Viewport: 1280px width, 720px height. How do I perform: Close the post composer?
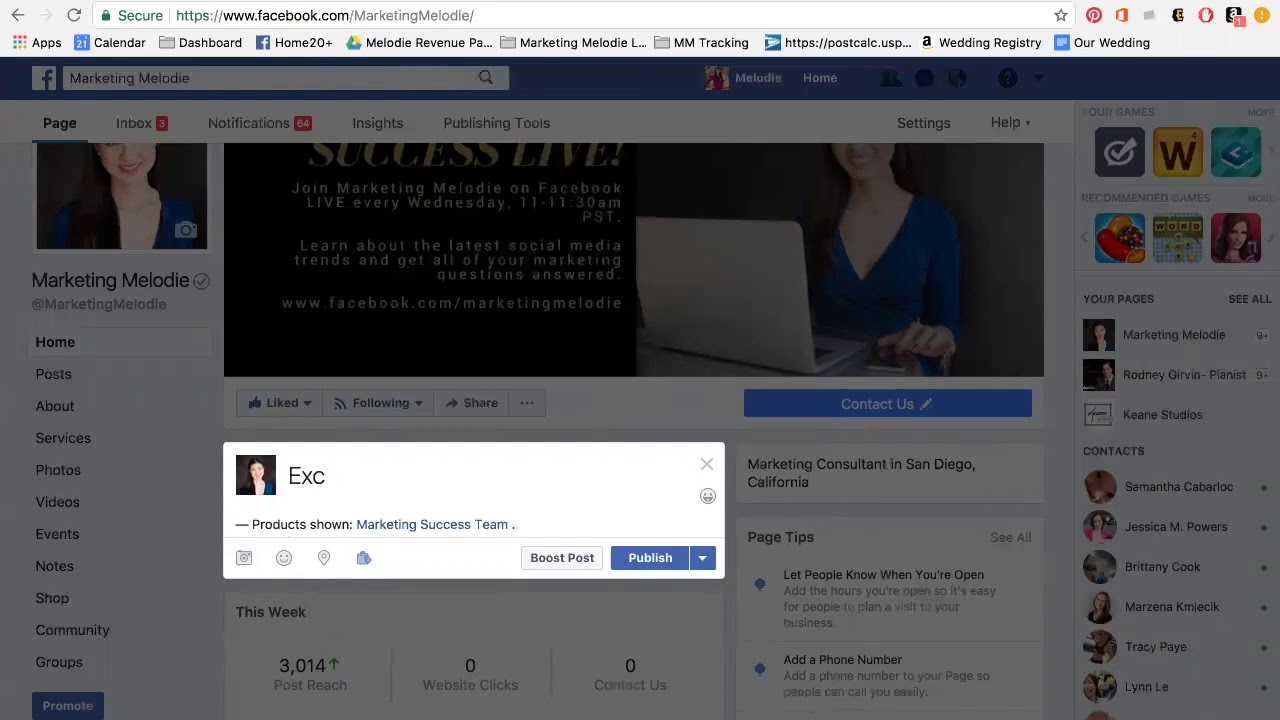tap(707, 464)
